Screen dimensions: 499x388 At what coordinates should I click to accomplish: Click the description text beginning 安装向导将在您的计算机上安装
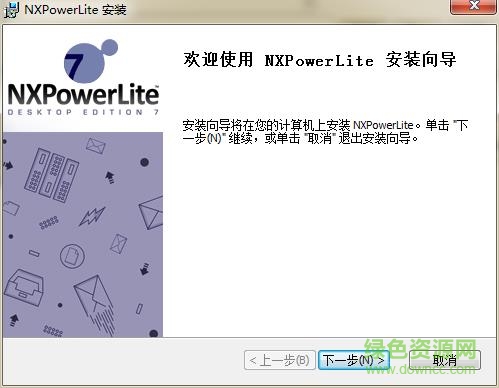(x=325, y=132)
